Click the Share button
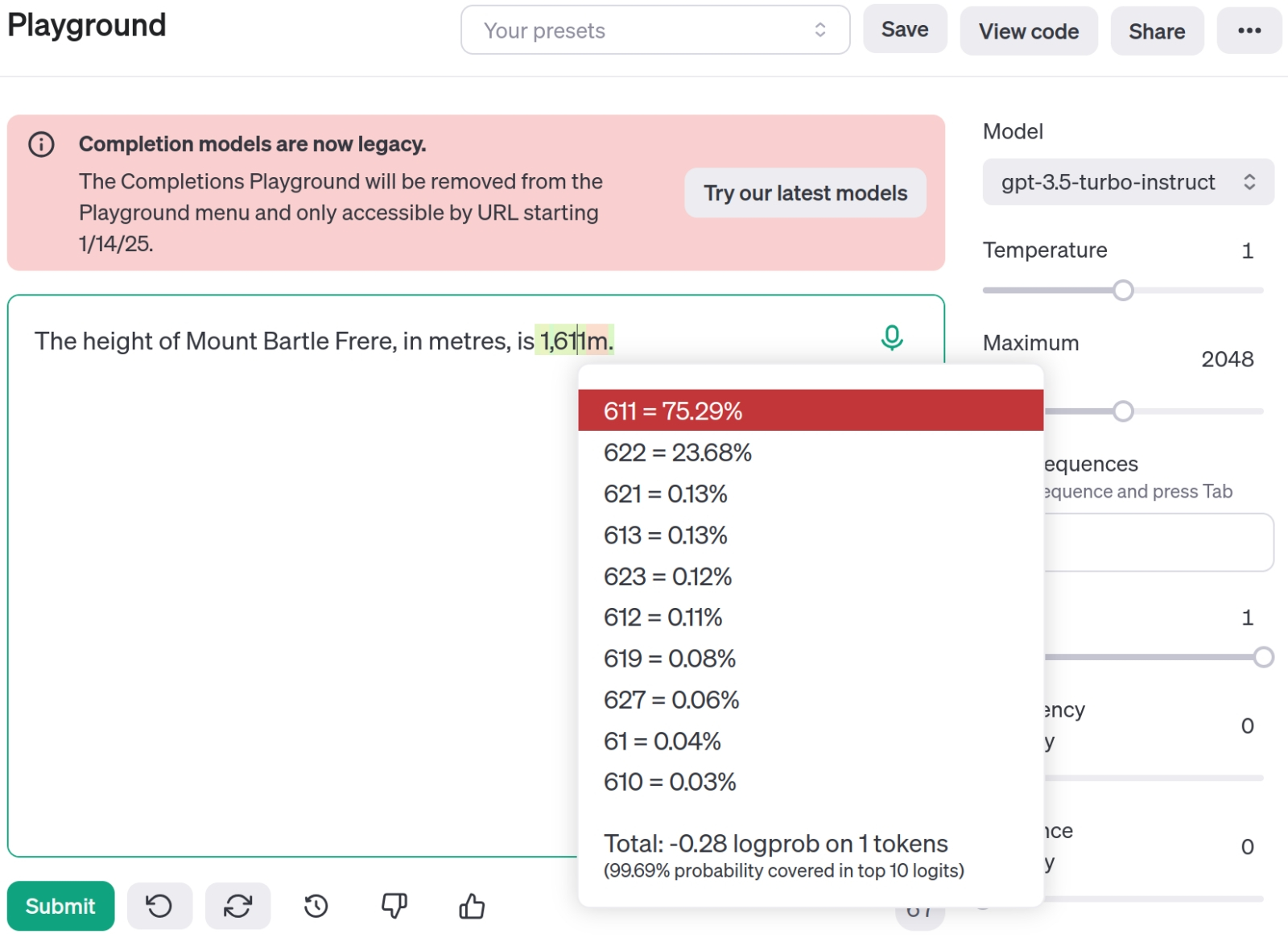 point(1156,31)
